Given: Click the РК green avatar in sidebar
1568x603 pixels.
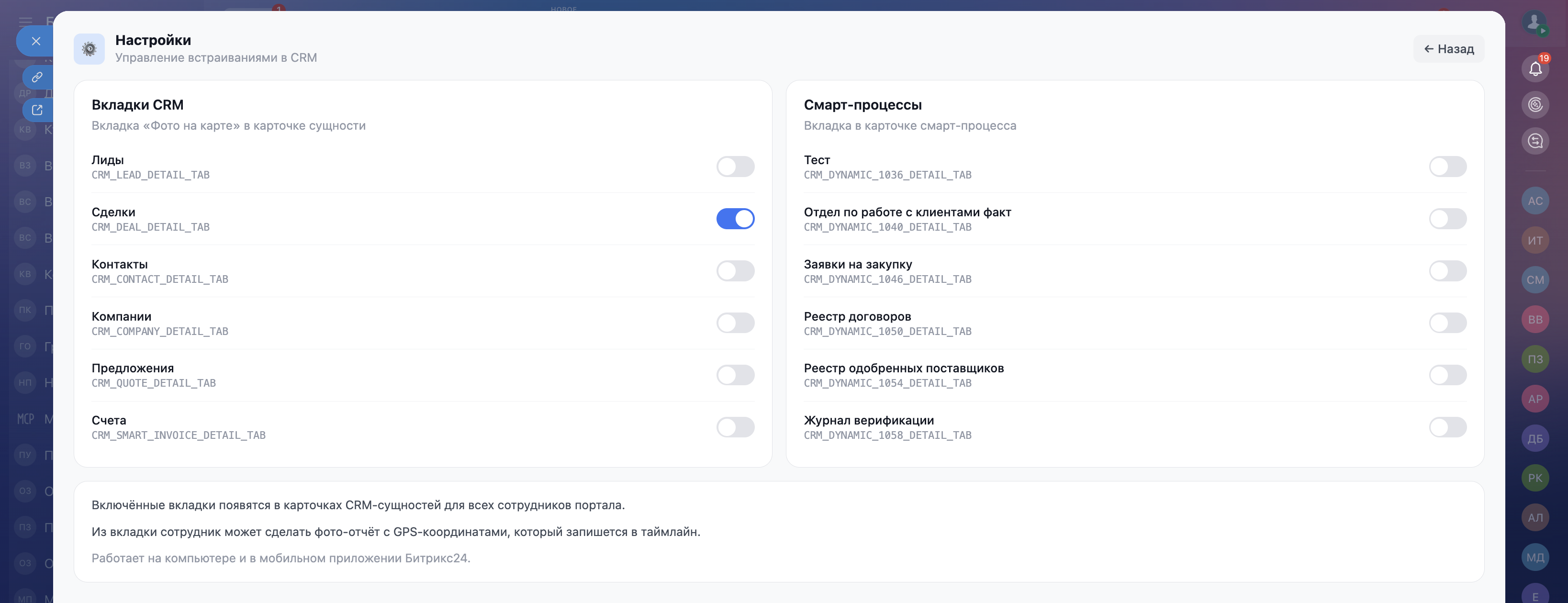Looking at the screenshot, I should [1535, 478].
